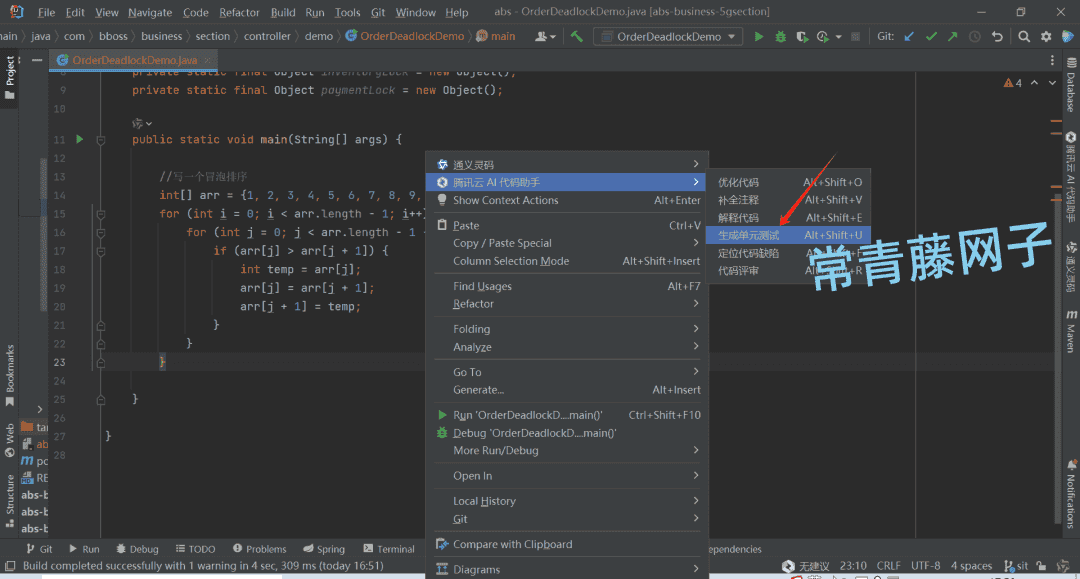Build the project with the hammer icon
Image resolution: width=1080 pixels, height=579 pixels.
577,36
